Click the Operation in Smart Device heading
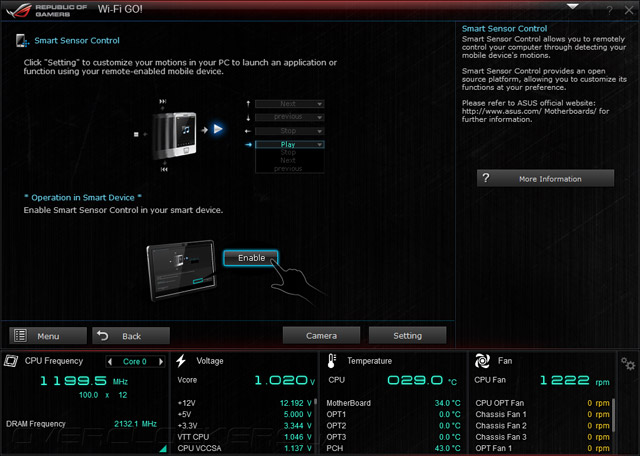Viewport: 640px width, 456px height. pyautogui.click(x=83, y=198)
